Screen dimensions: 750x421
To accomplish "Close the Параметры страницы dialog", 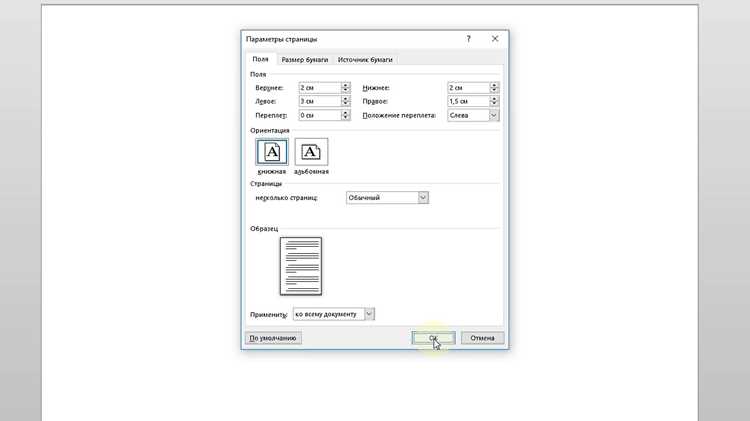I will tap(495, 39).
